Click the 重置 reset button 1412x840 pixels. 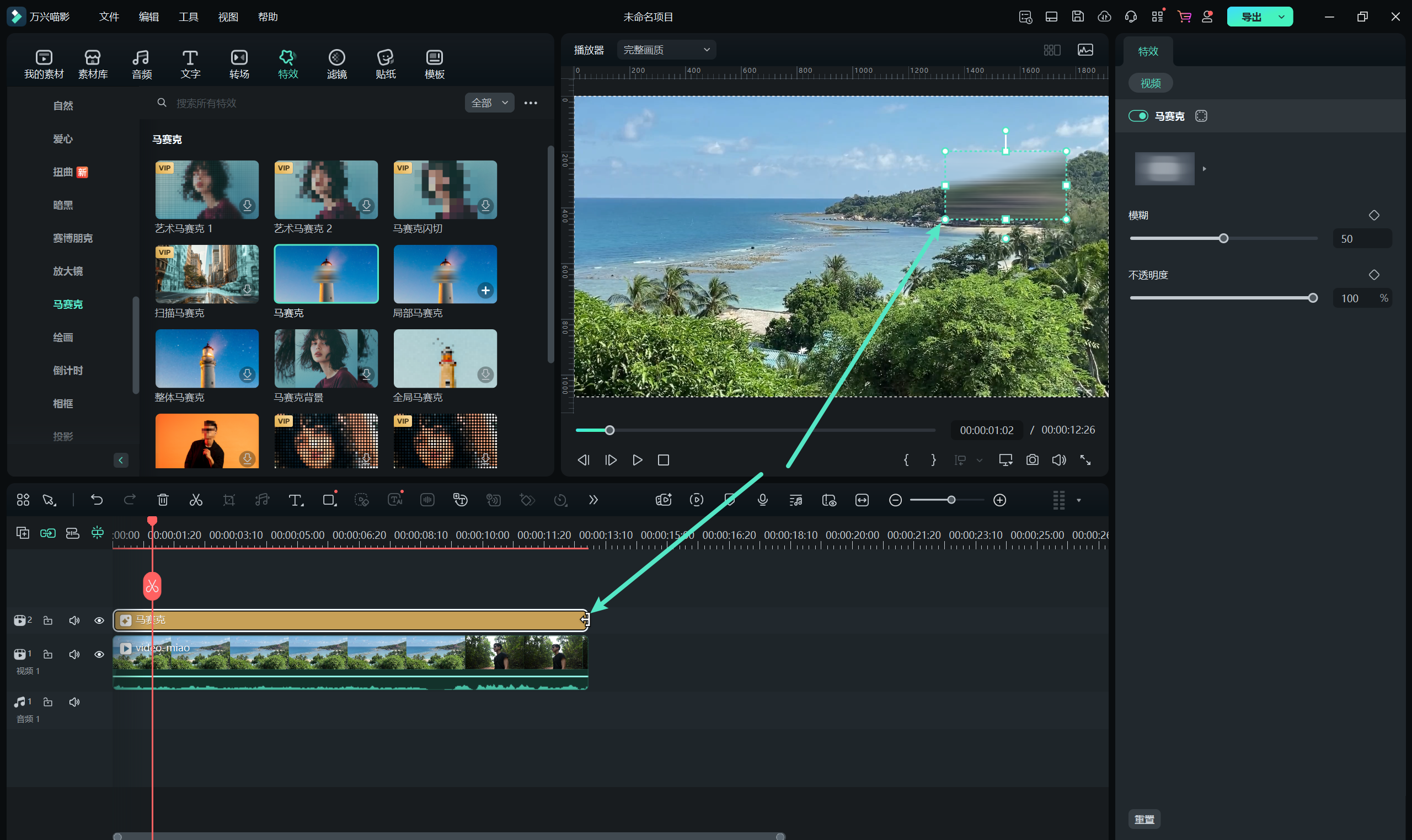(1144, 819)
